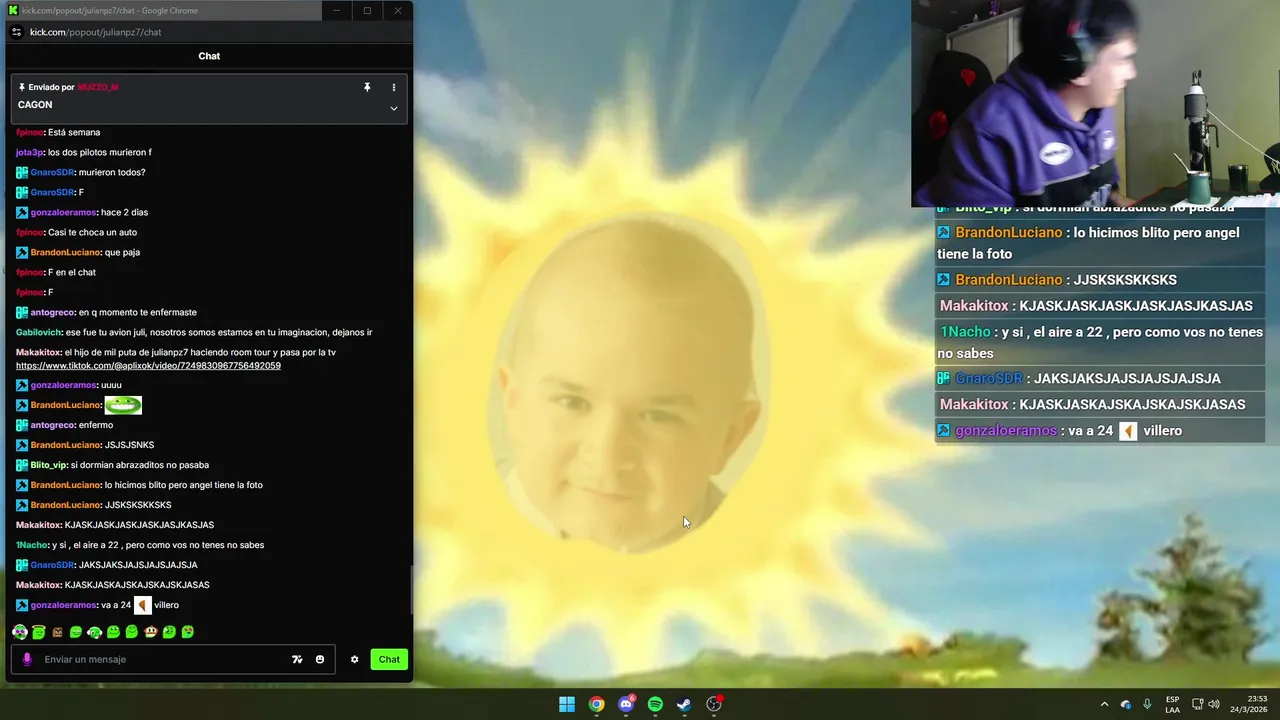The image size is (1280, 720).
Task: Click message 'si dormian abrazaditos no pasaba' in popout
Action: [140, 465]
